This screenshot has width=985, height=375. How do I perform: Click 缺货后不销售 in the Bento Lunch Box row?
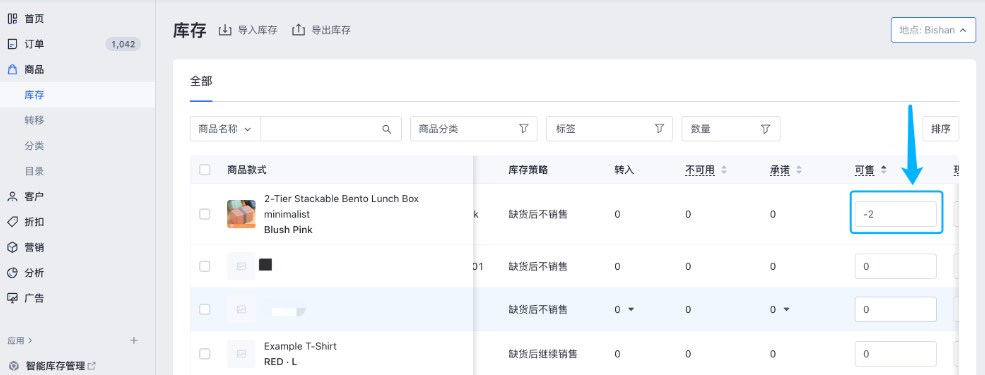point(538,214)
